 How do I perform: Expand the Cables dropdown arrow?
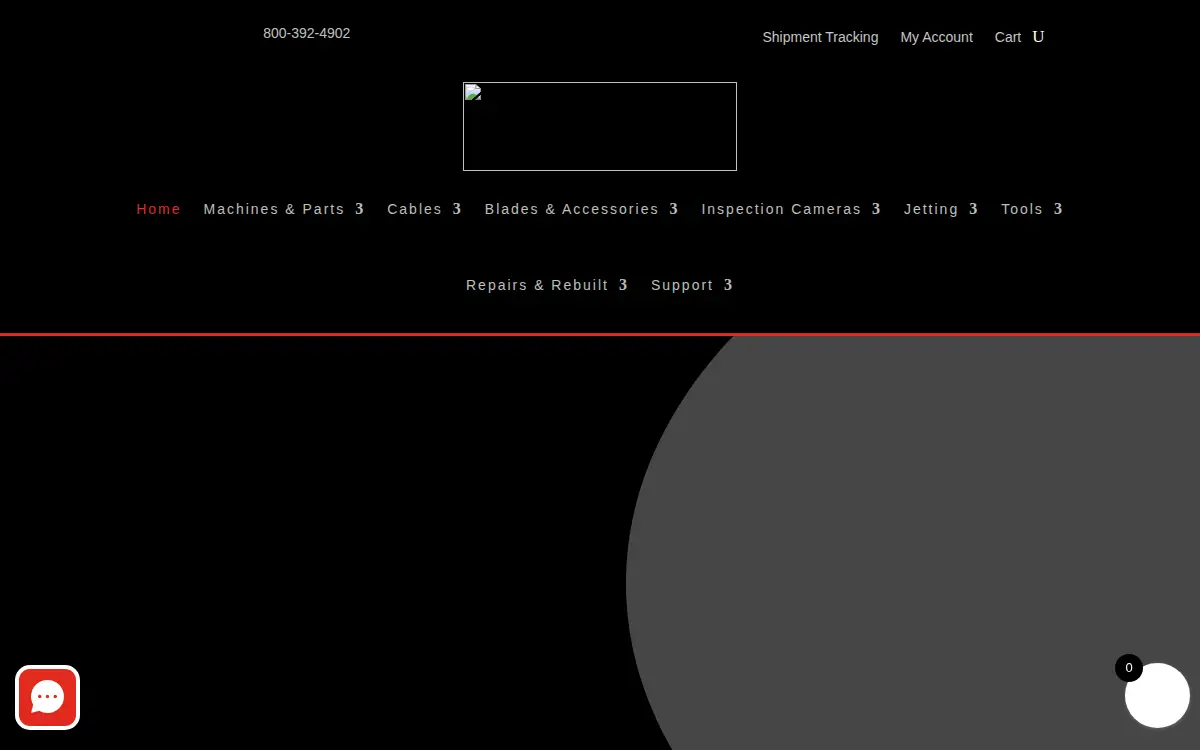tap(457, 209)
